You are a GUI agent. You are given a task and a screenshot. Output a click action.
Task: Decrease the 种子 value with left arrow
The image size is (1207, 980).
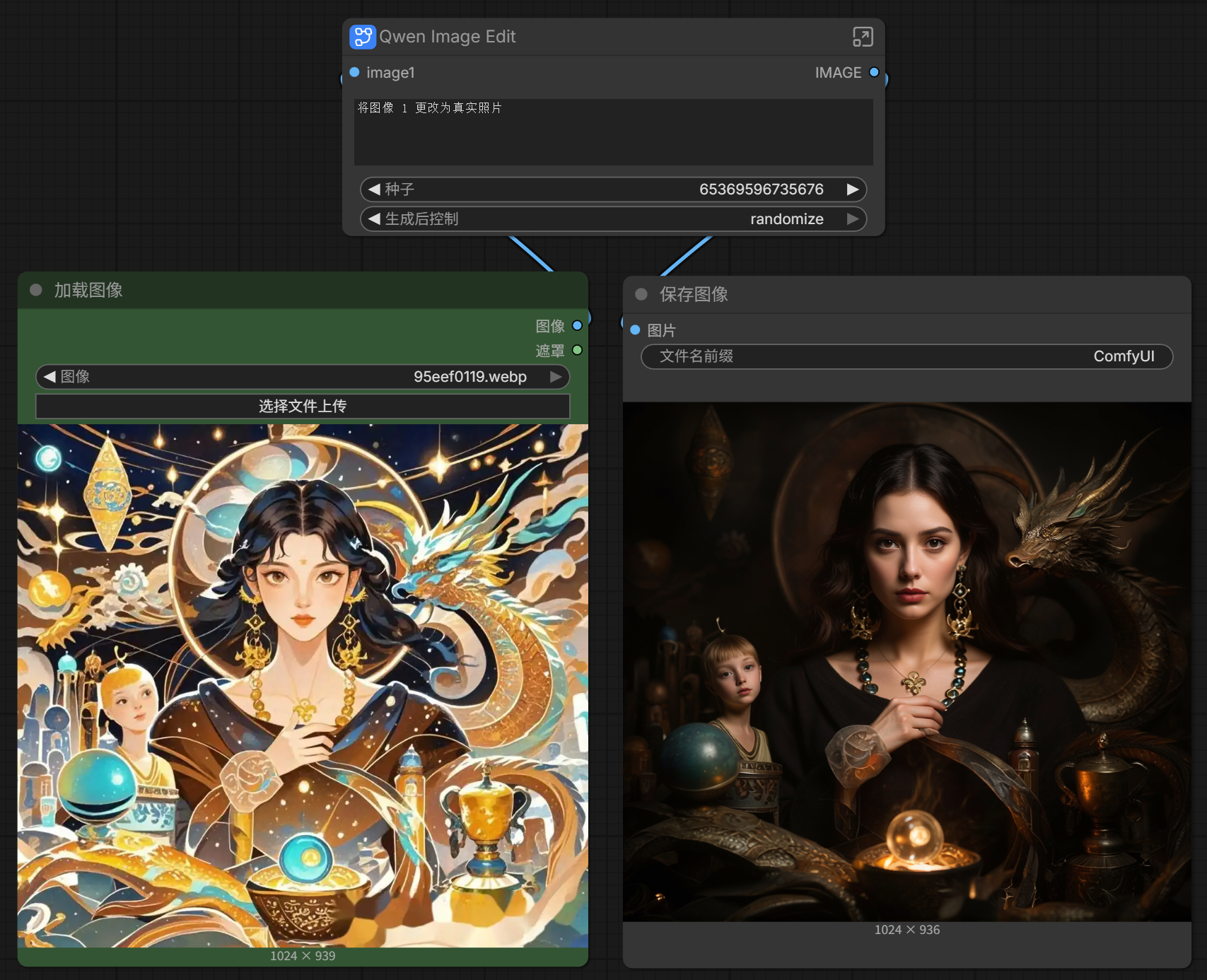pyautogui.click(x=375, y=189)
